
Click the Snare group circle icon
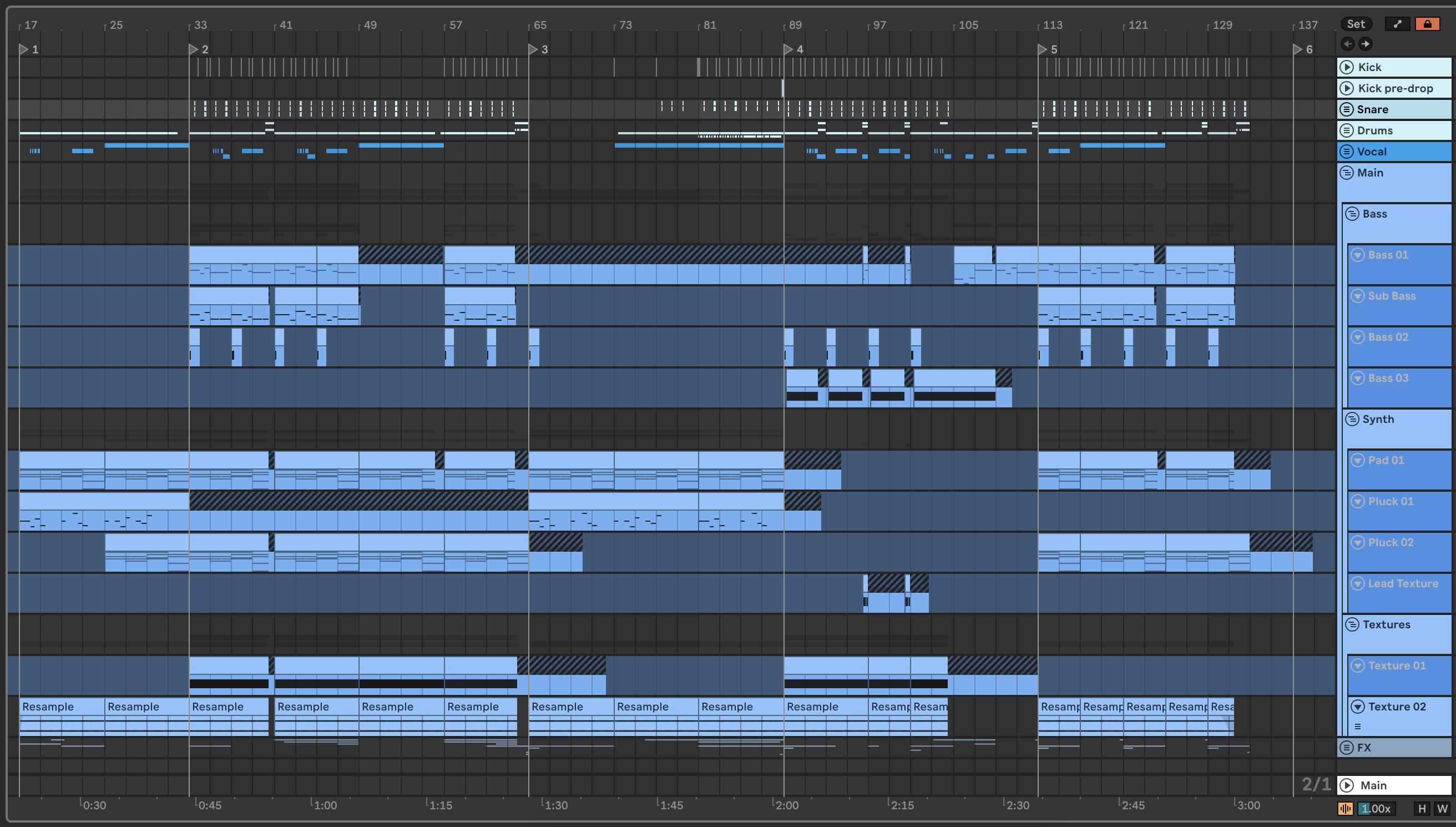coord(1347,109)
